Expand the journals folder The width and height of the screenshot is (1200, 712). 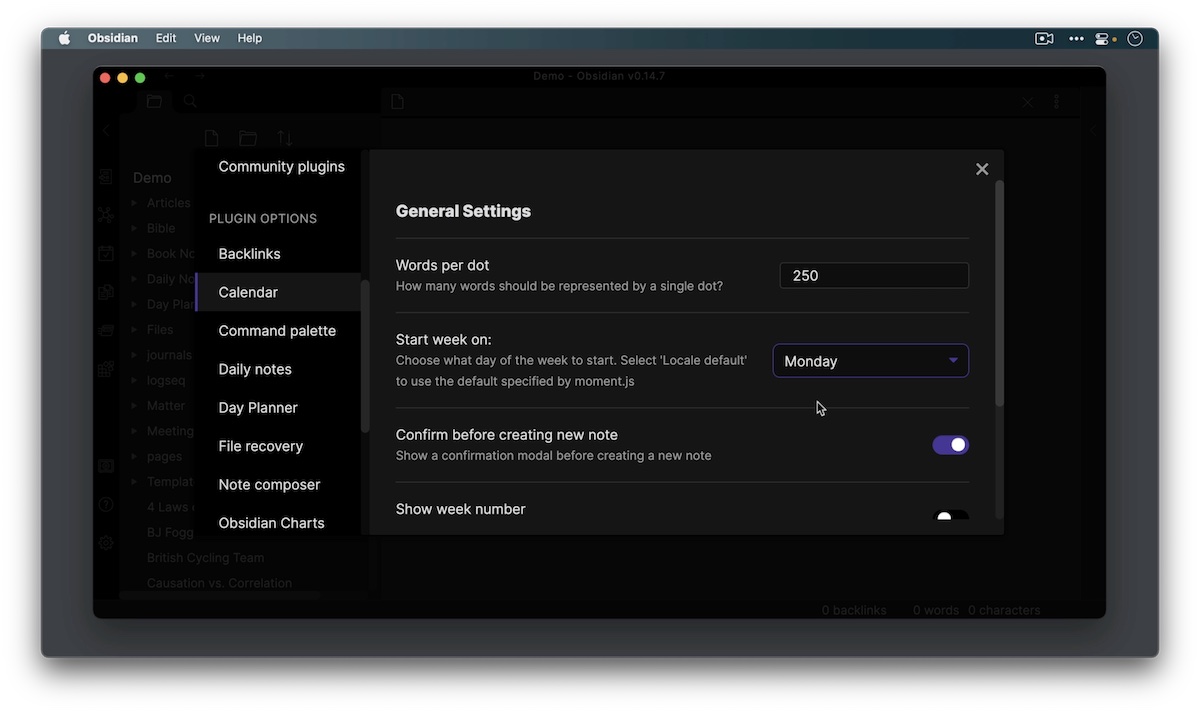point(134,355)
